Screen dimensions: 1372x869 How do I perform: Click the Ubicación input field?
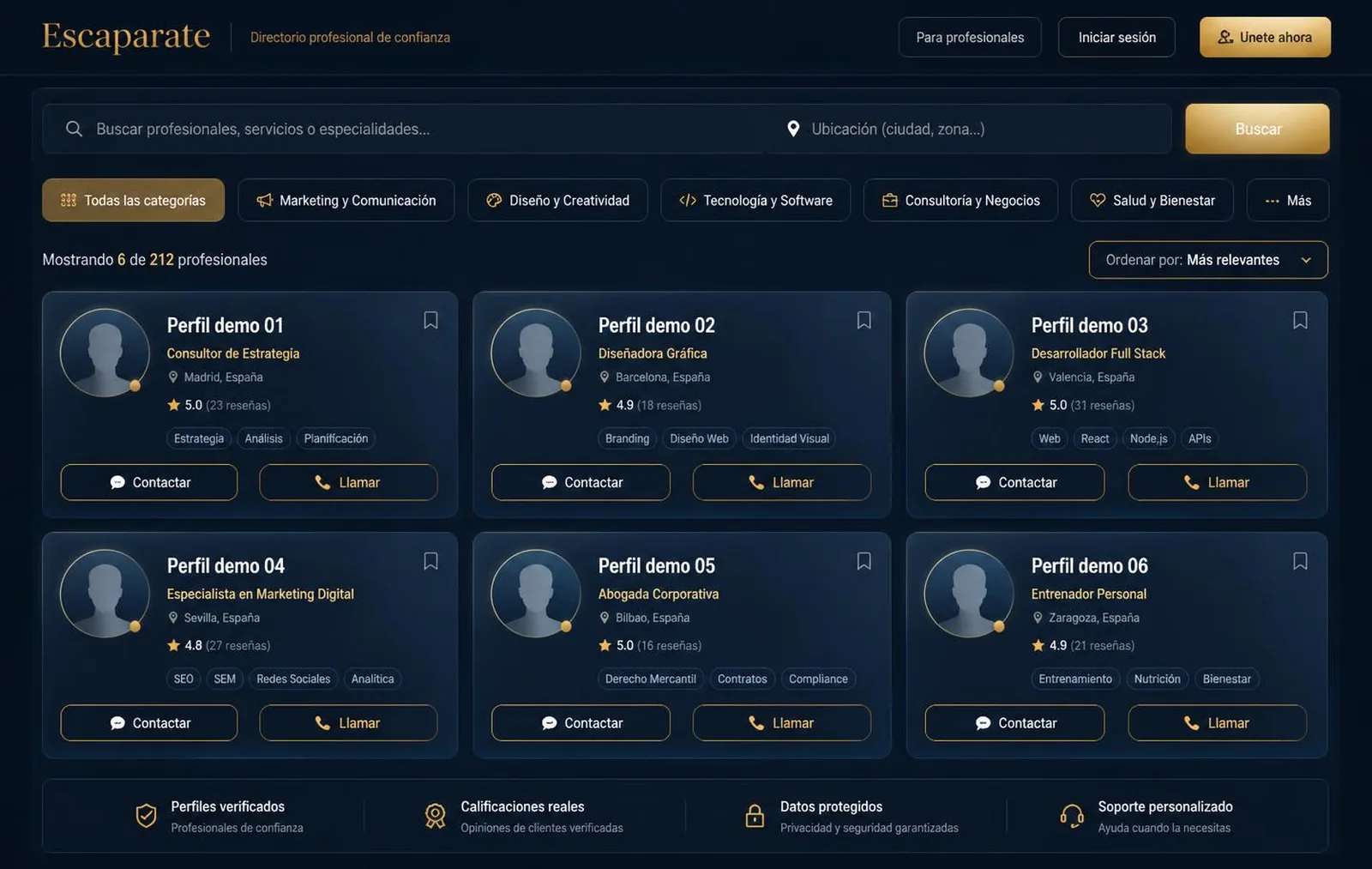click(969, 129)
